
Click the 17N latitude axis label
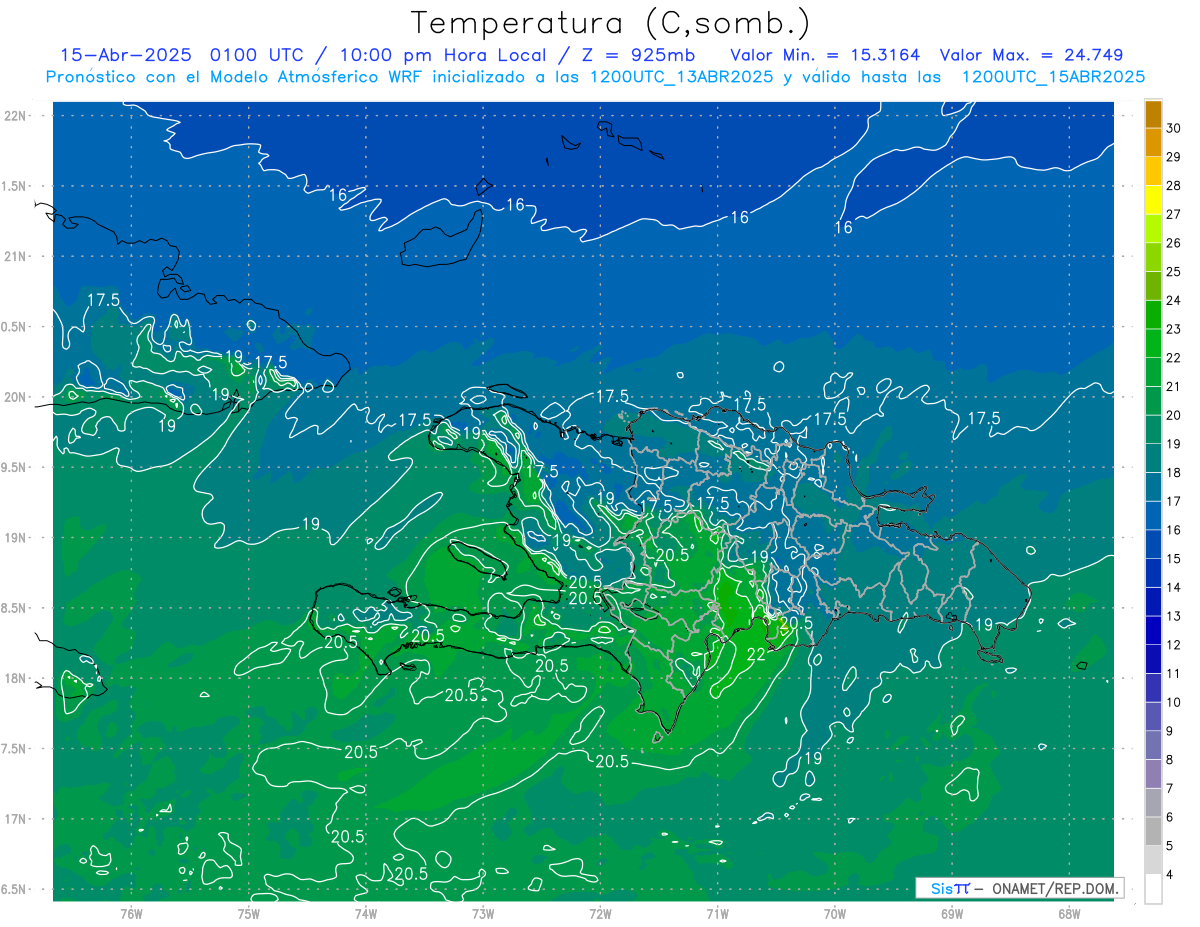point(14,820)
